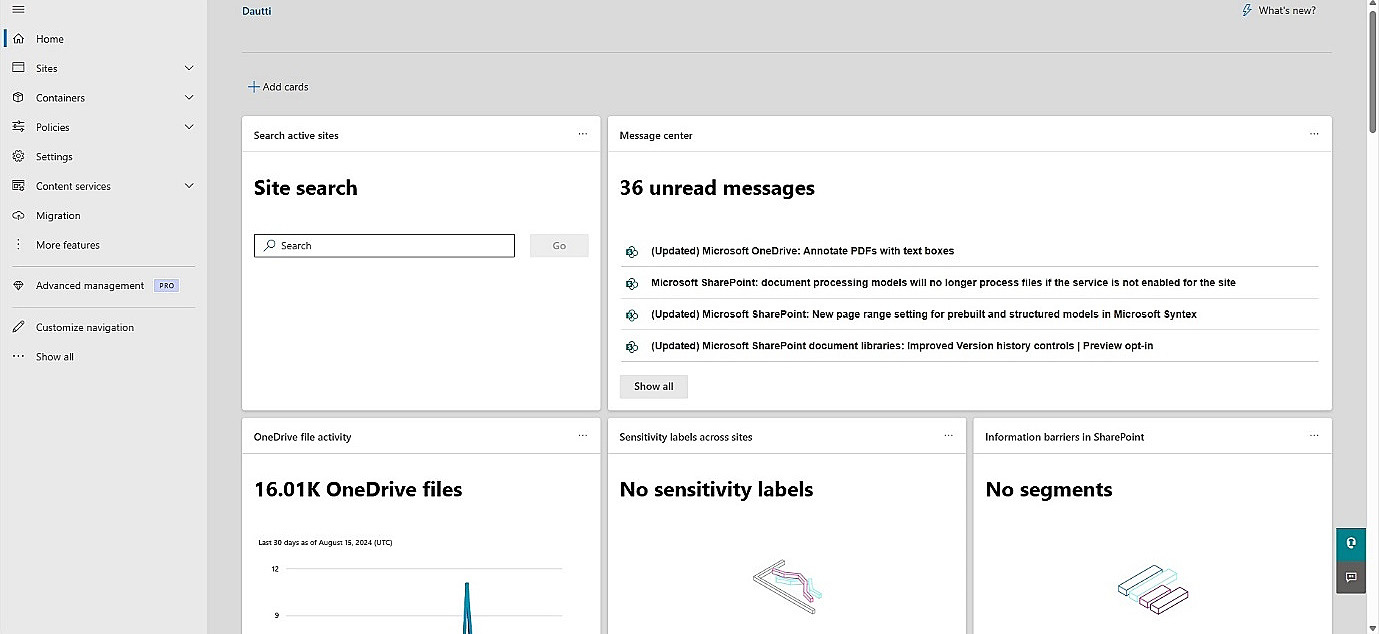Click the OneDrive file activity chart spike
Screen dimensions: 1379x634
(x=466, y=607)
